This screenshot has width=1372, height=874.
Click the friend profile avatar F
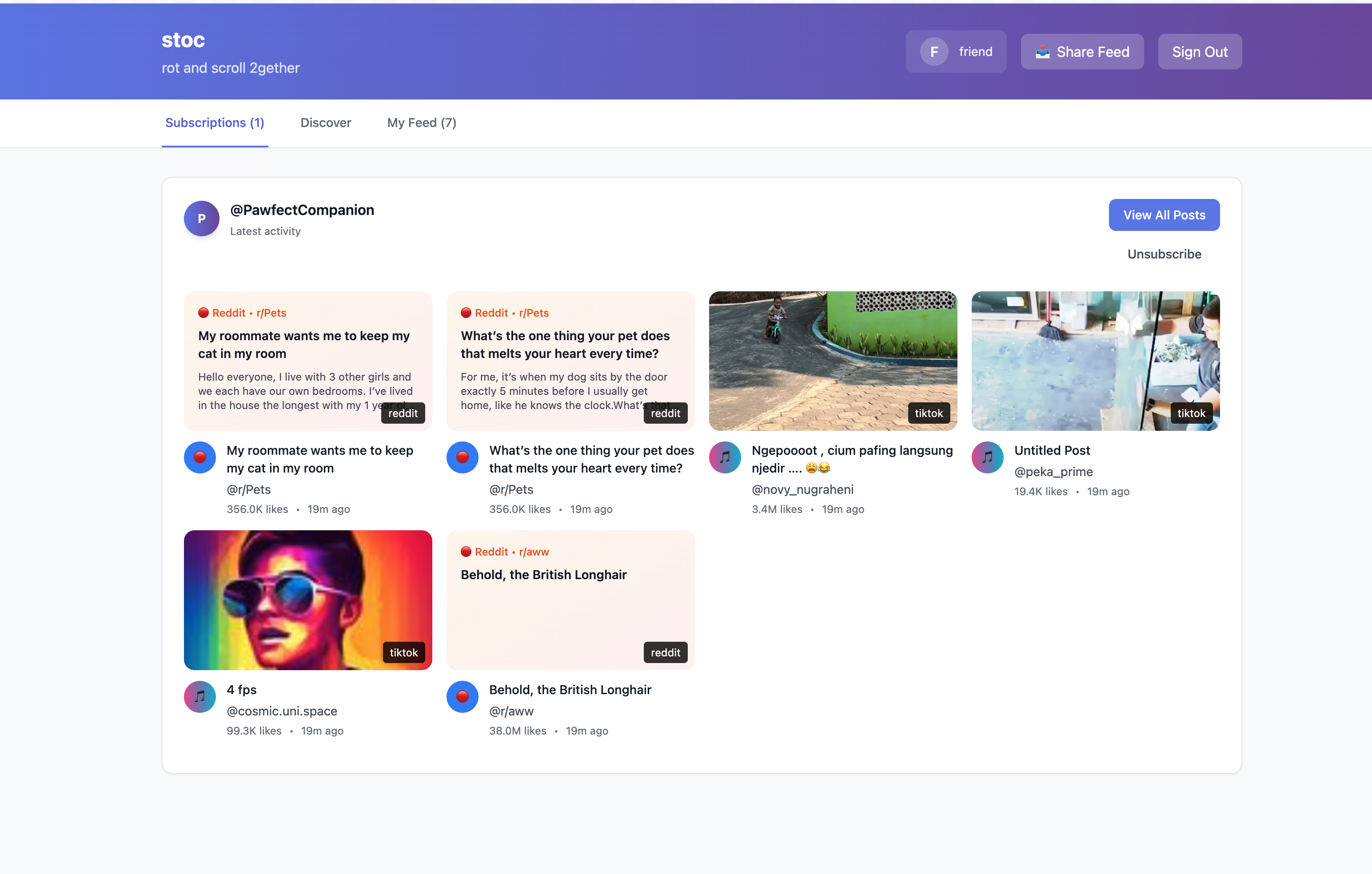point(934,52)
